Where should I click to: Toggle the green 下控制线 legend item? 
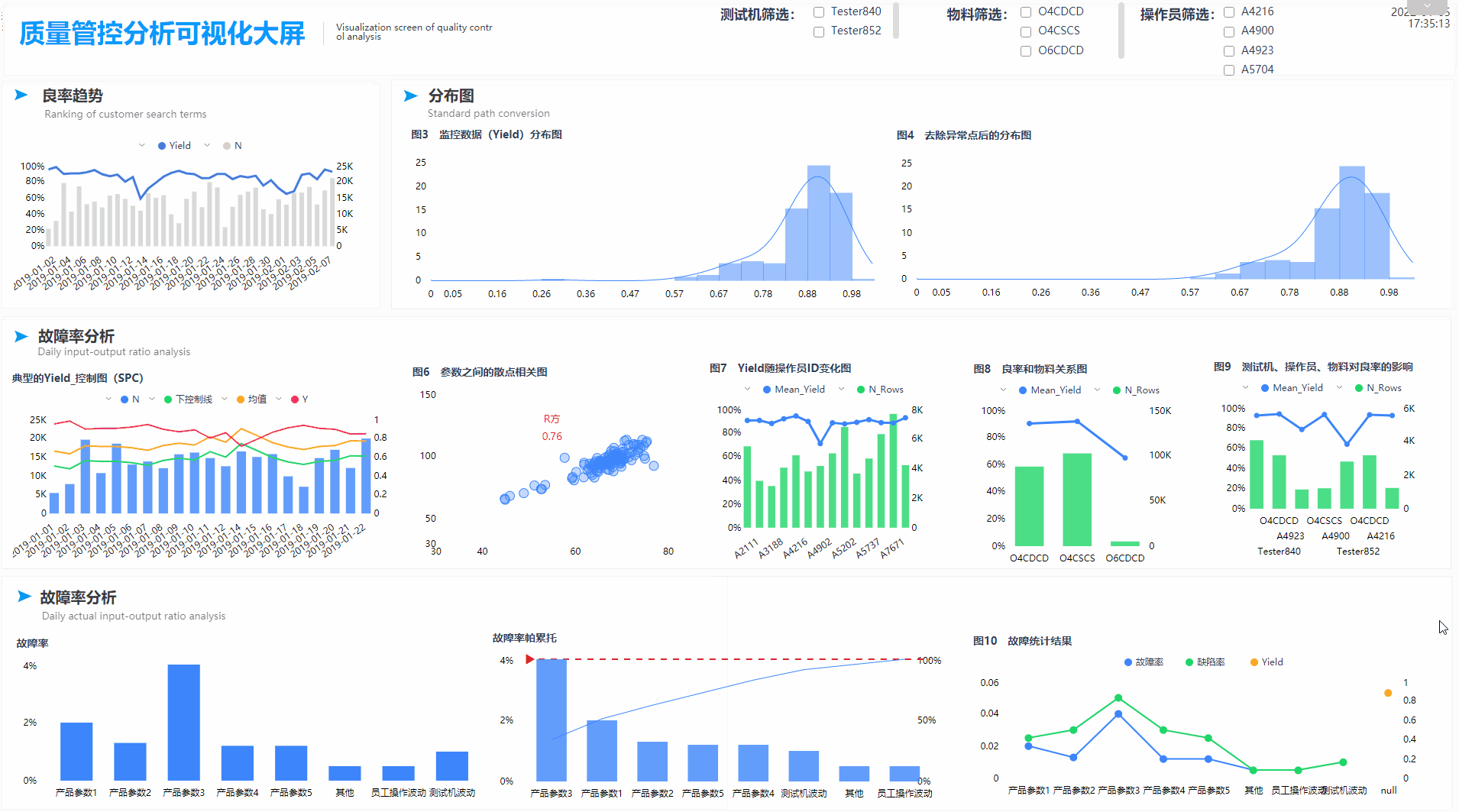click(x=188, y=399)
